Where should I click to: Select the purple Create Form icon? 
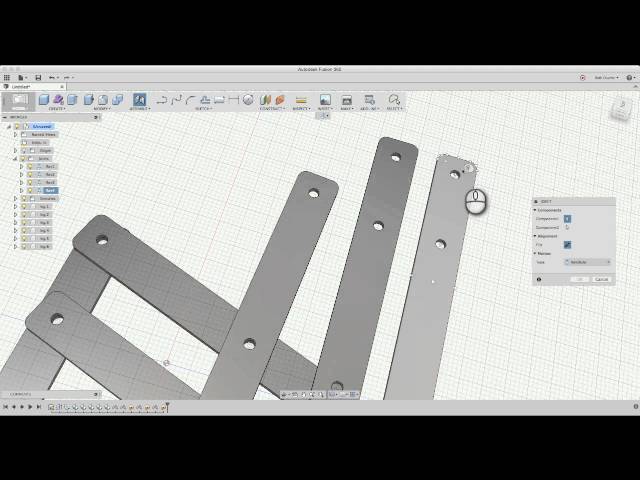tap(58, 99)
